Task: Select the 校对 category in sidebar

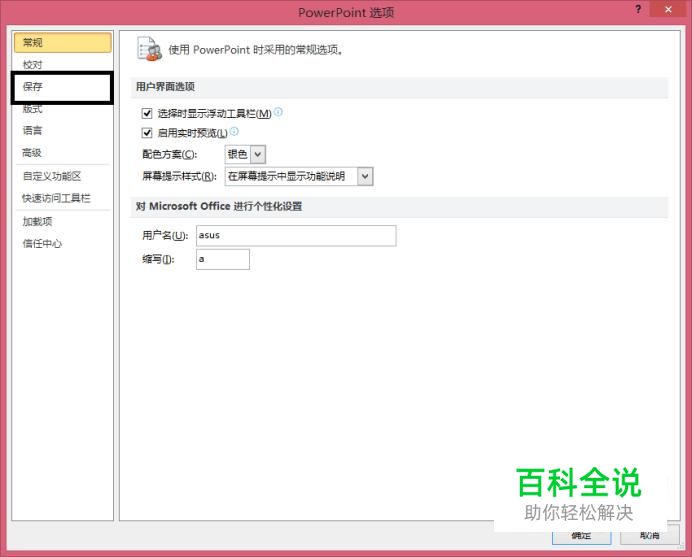Action: [63, 65]
